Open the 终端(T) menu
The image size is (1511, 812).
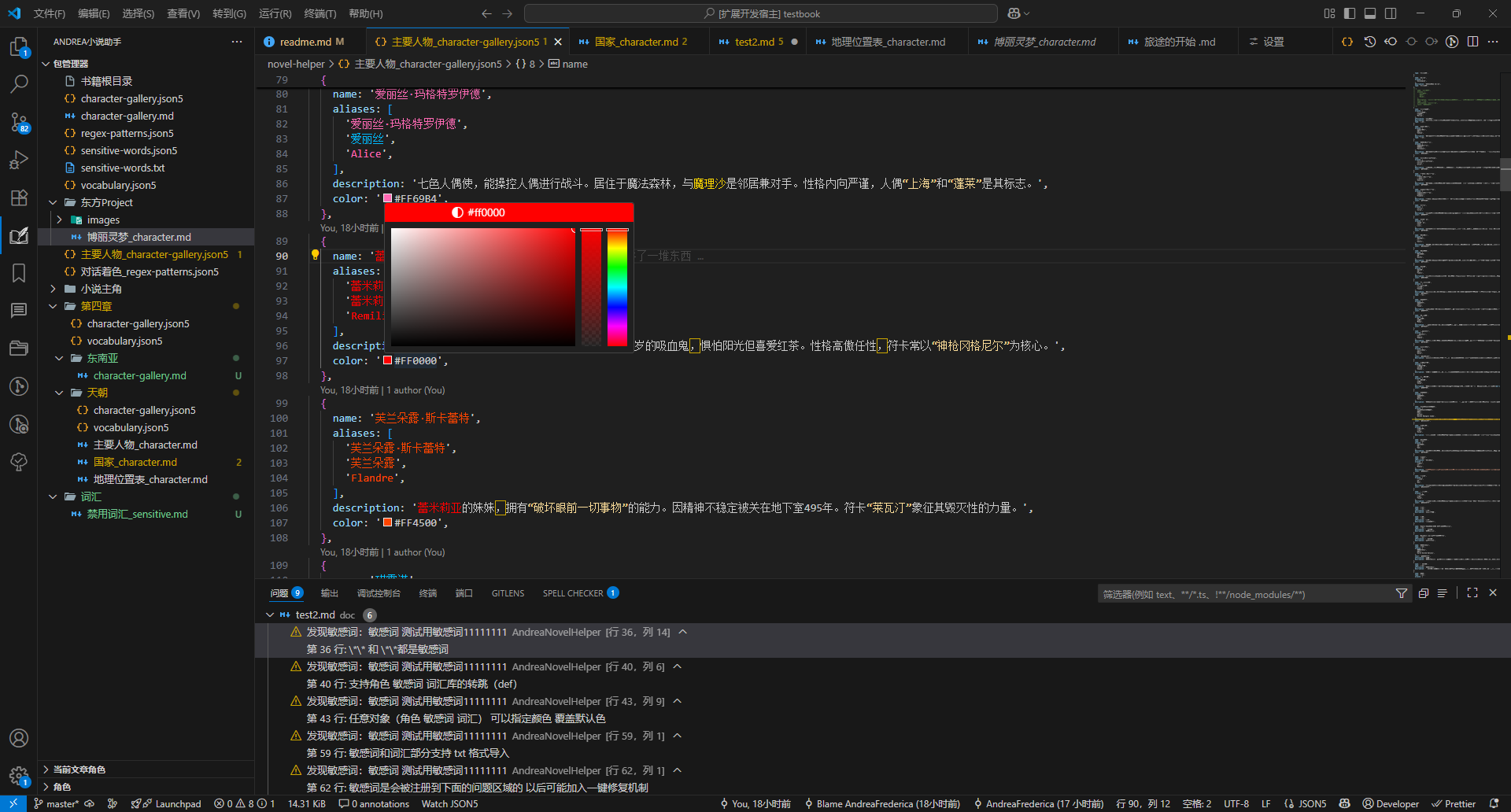pos(320,13)
